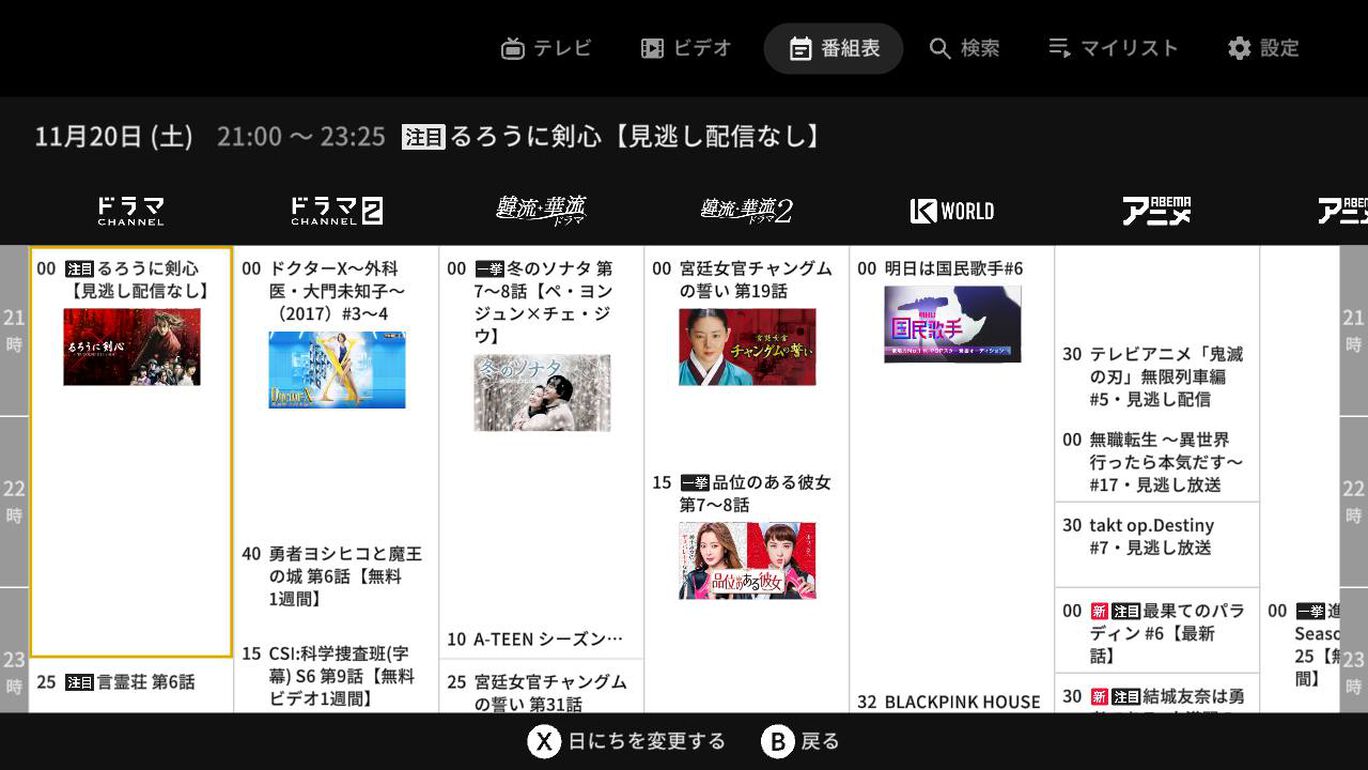Image resolution: width=1368 pixels, height=770 pixels.
Task: Open the テレビ (TV) section
Action: coord(546,48)
